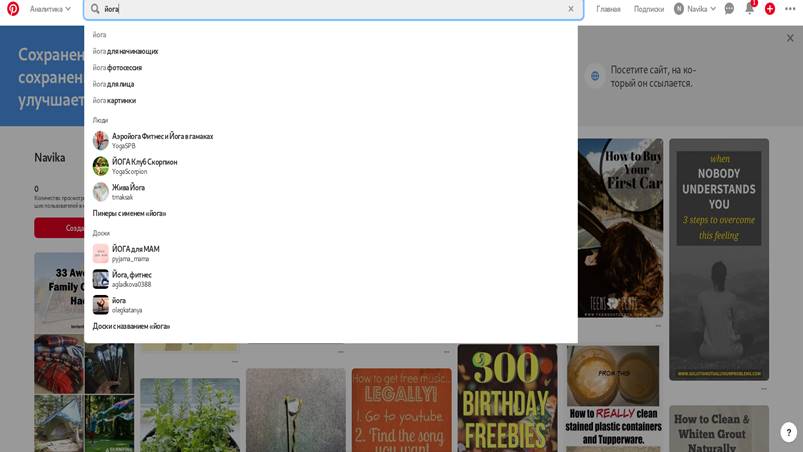Open the Подписки tab
This screenshot has width=803, height=452.
point(648,9)
